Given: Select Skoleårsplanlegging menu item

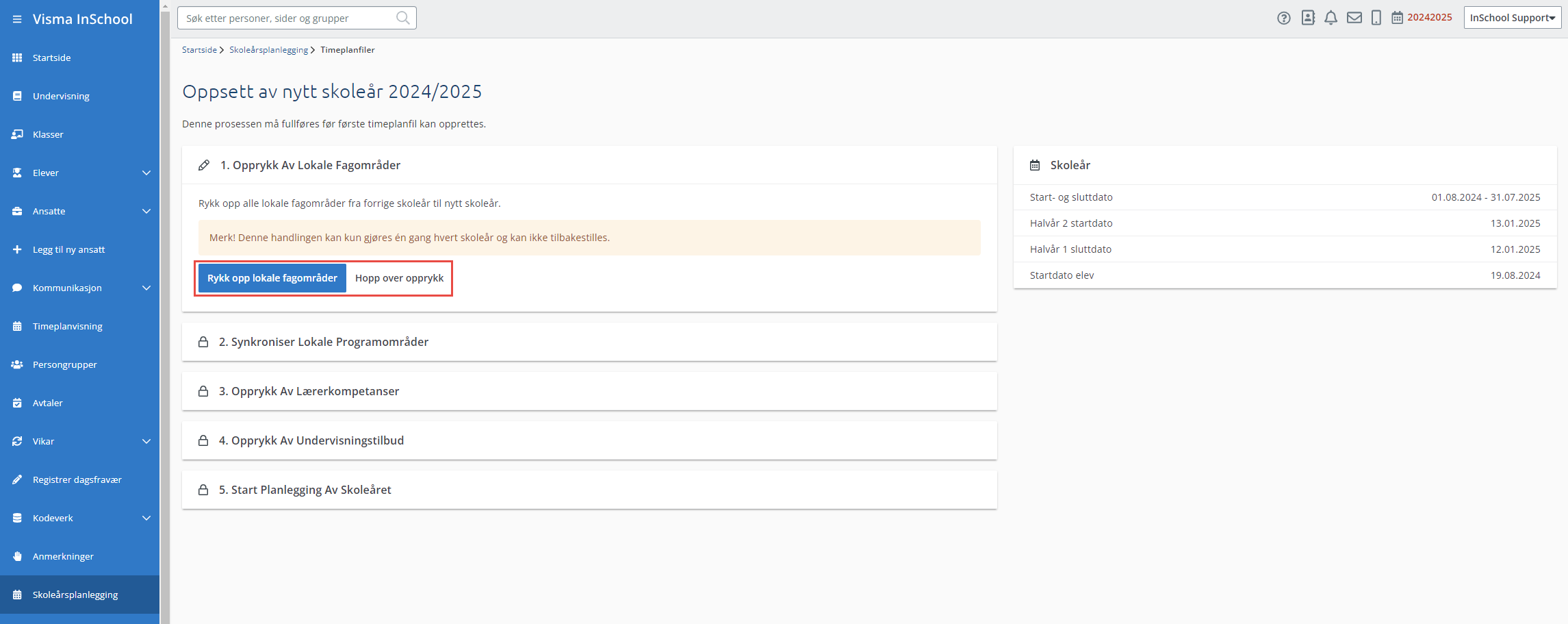Looking at the screenshot, I should 79,595.
